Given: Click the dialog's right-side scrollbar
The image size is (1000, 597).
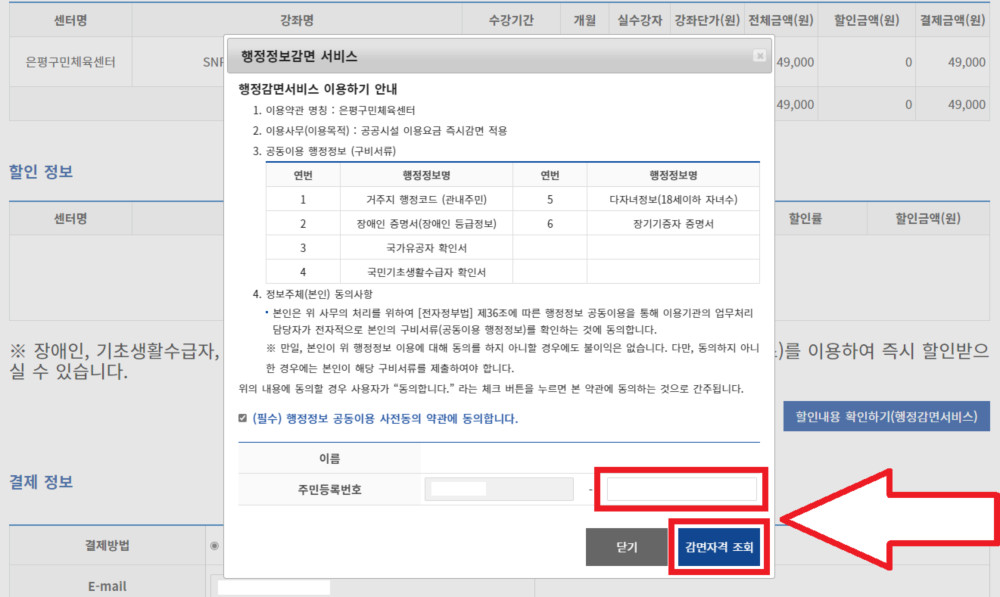Looking at the screenshot, I should point(768,300).
